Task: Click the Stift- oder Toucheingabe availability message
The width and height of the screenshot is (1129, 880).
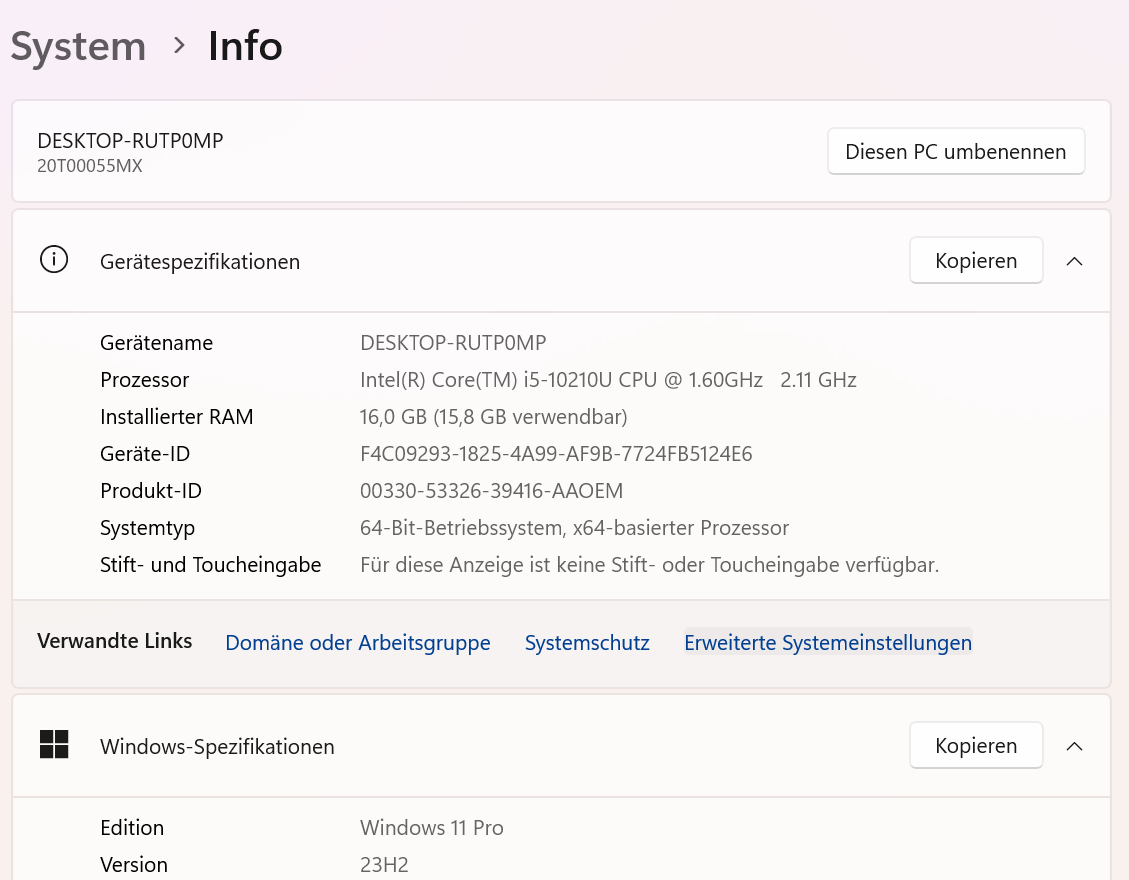Action: 649,565
